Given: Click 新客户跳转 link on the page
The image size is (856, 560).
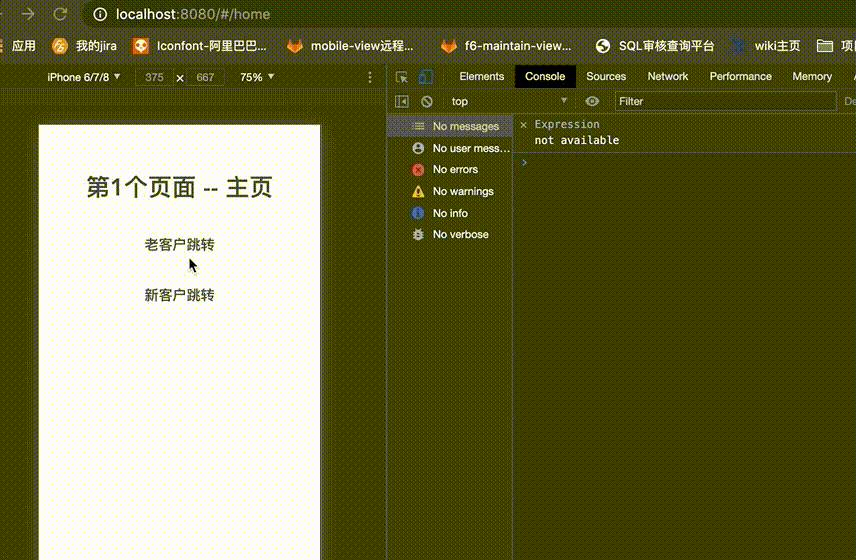Looking at the screenshot, I should point(179,295).
